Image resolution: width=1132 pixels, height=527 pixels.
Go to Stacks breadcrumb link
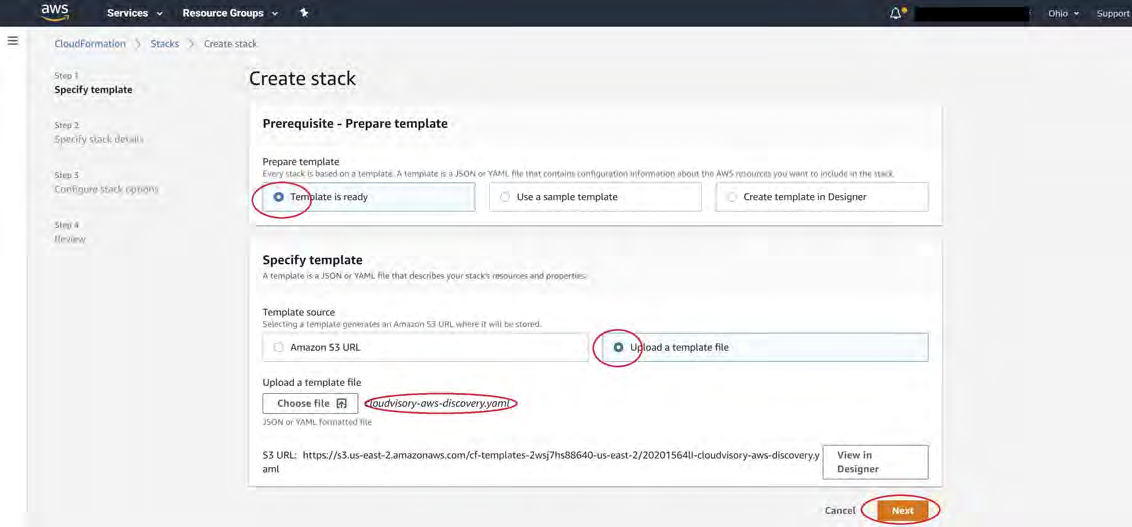pyautogui.click(x=165, y=44)
